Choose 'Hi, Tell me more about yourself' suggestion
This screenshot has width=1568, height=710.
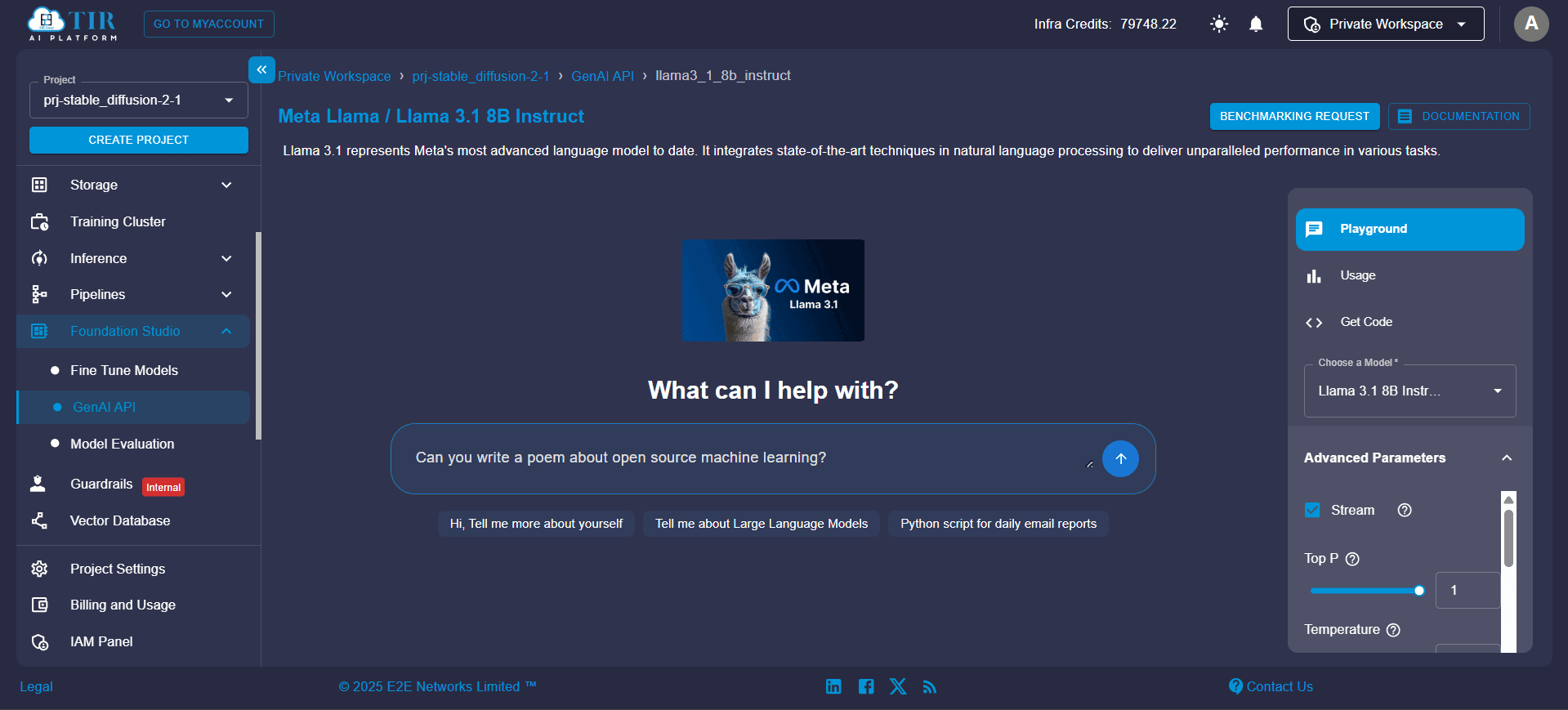point(536,524)
